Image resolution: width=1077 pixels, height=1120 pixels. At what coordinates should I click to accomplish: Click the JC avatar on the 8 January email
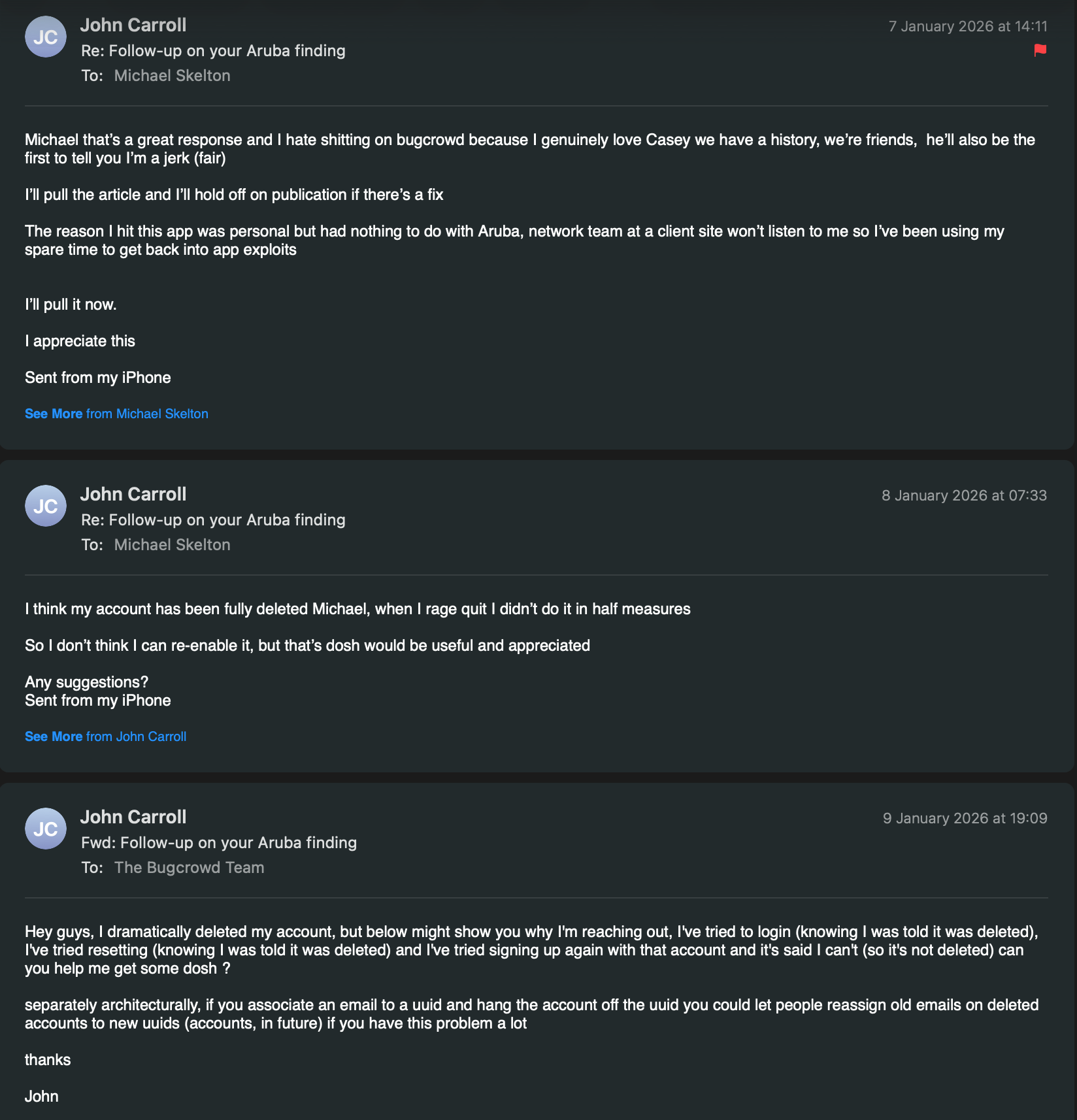click(46, 506)
